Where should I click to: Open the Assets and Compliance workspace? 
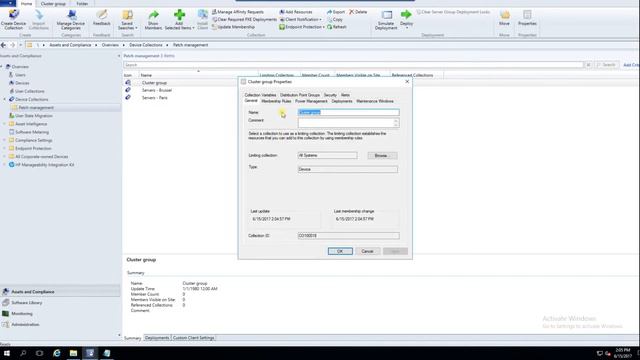[60, 292]
